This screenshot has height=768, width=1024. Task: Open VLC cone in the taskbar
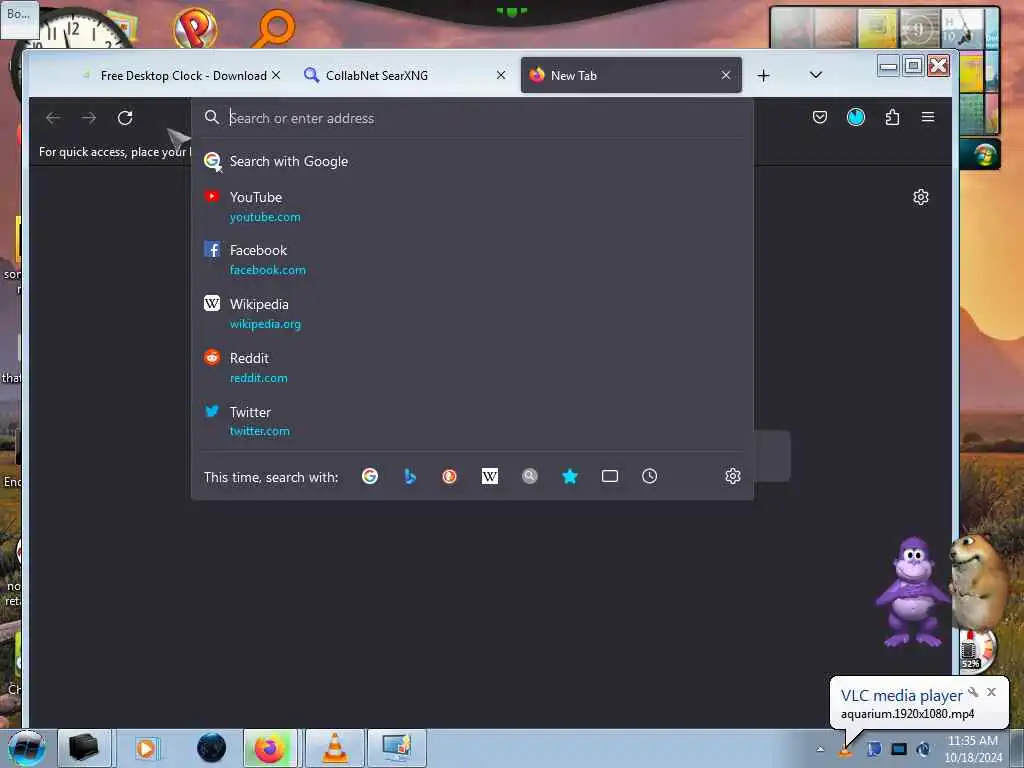pos(334,748)
